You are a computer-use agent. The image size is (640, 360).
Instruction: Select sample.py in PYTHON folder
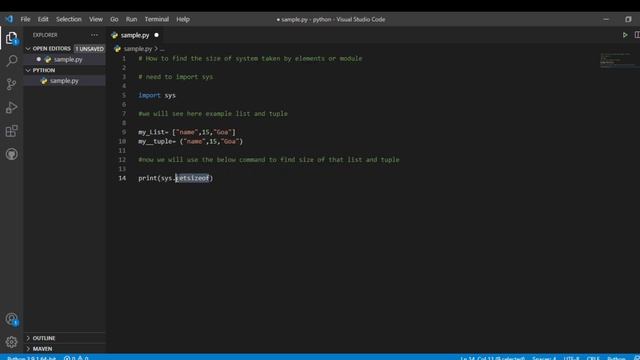64,81
